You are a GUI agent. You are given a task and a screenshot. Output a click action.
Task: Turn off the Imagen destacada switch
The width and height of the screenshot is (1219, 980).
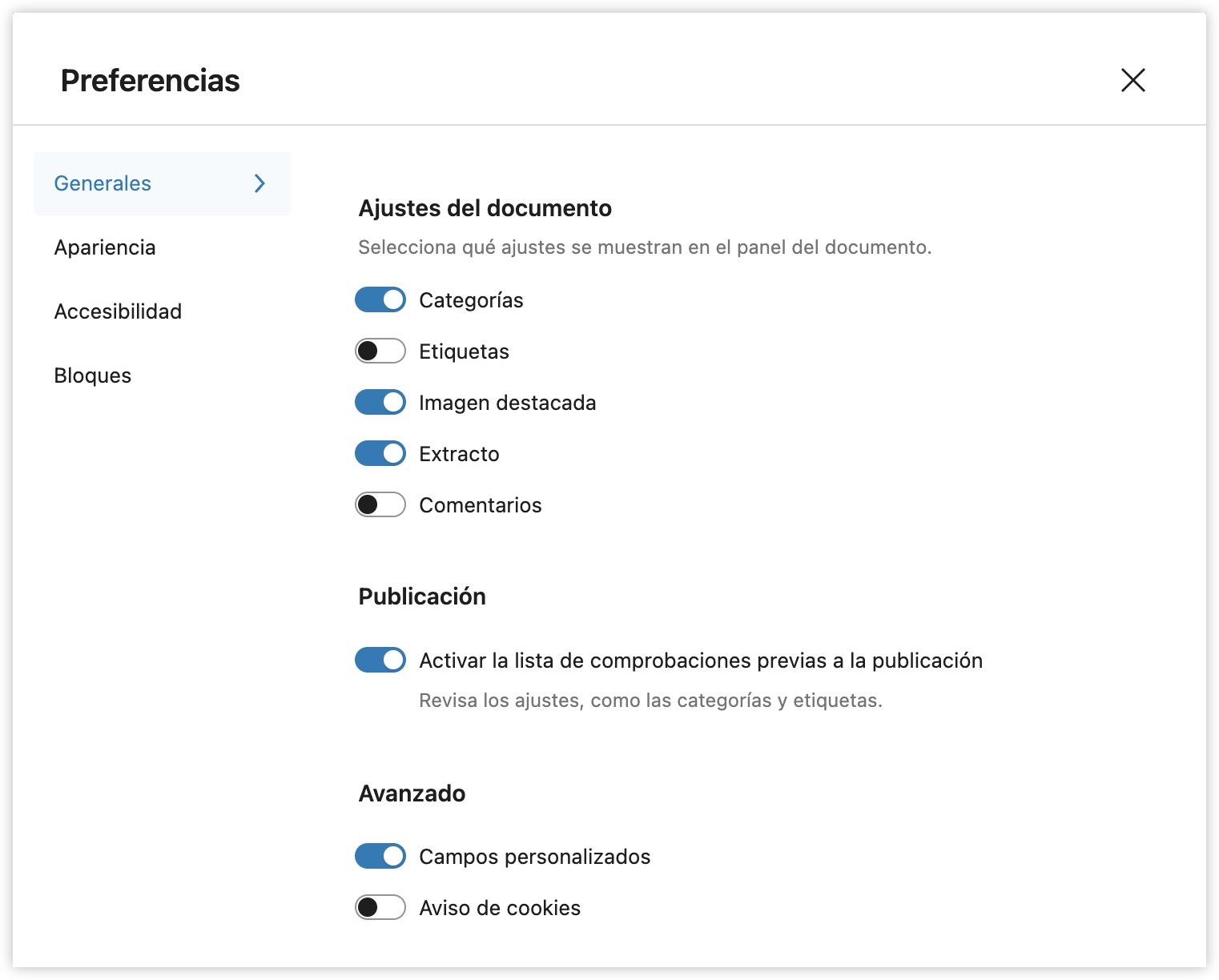click(x=380, y=403)
